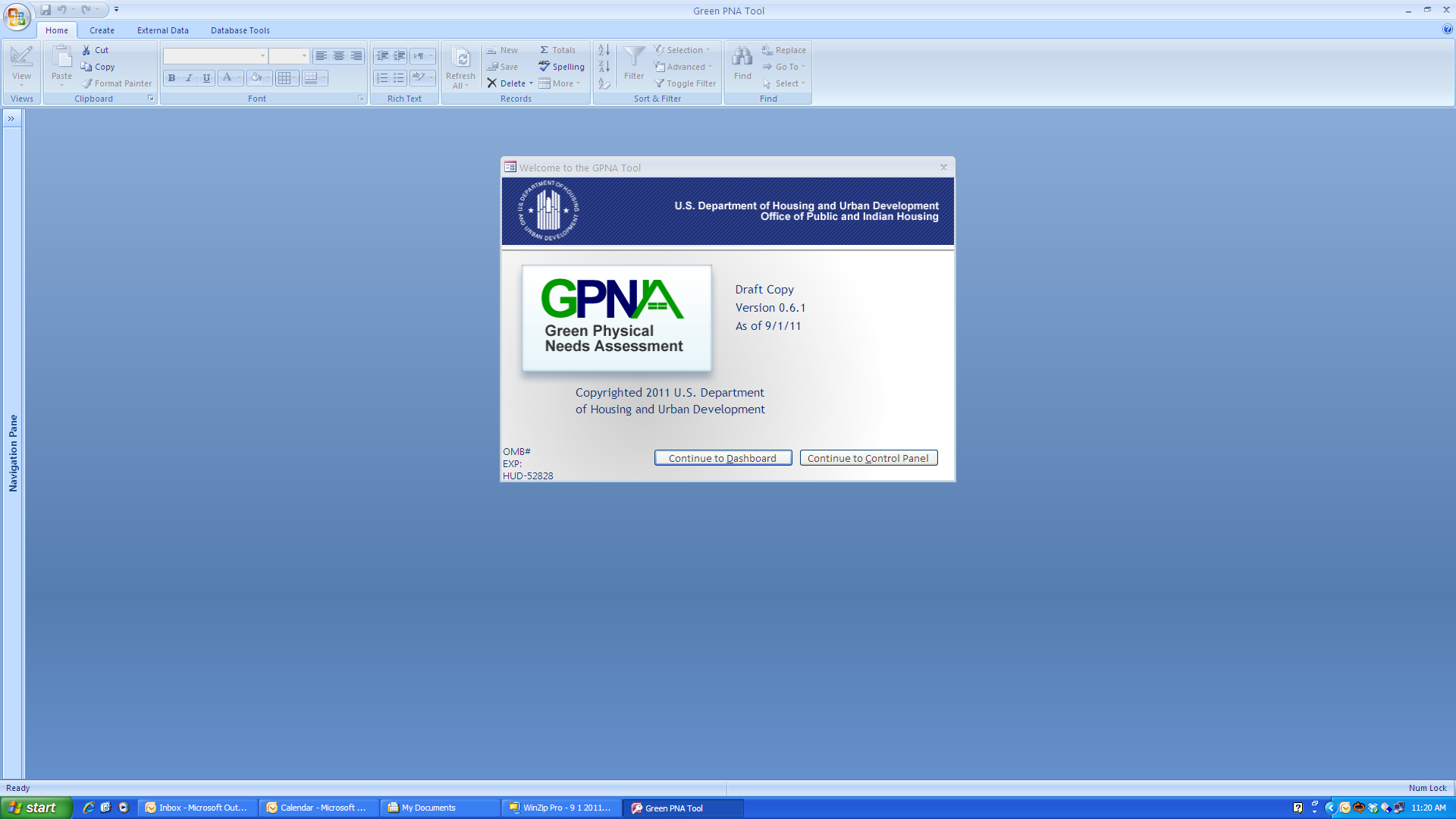Open the Create ribbon tab
This screenshot has width=1456, height=819.
tap(102, 30)
